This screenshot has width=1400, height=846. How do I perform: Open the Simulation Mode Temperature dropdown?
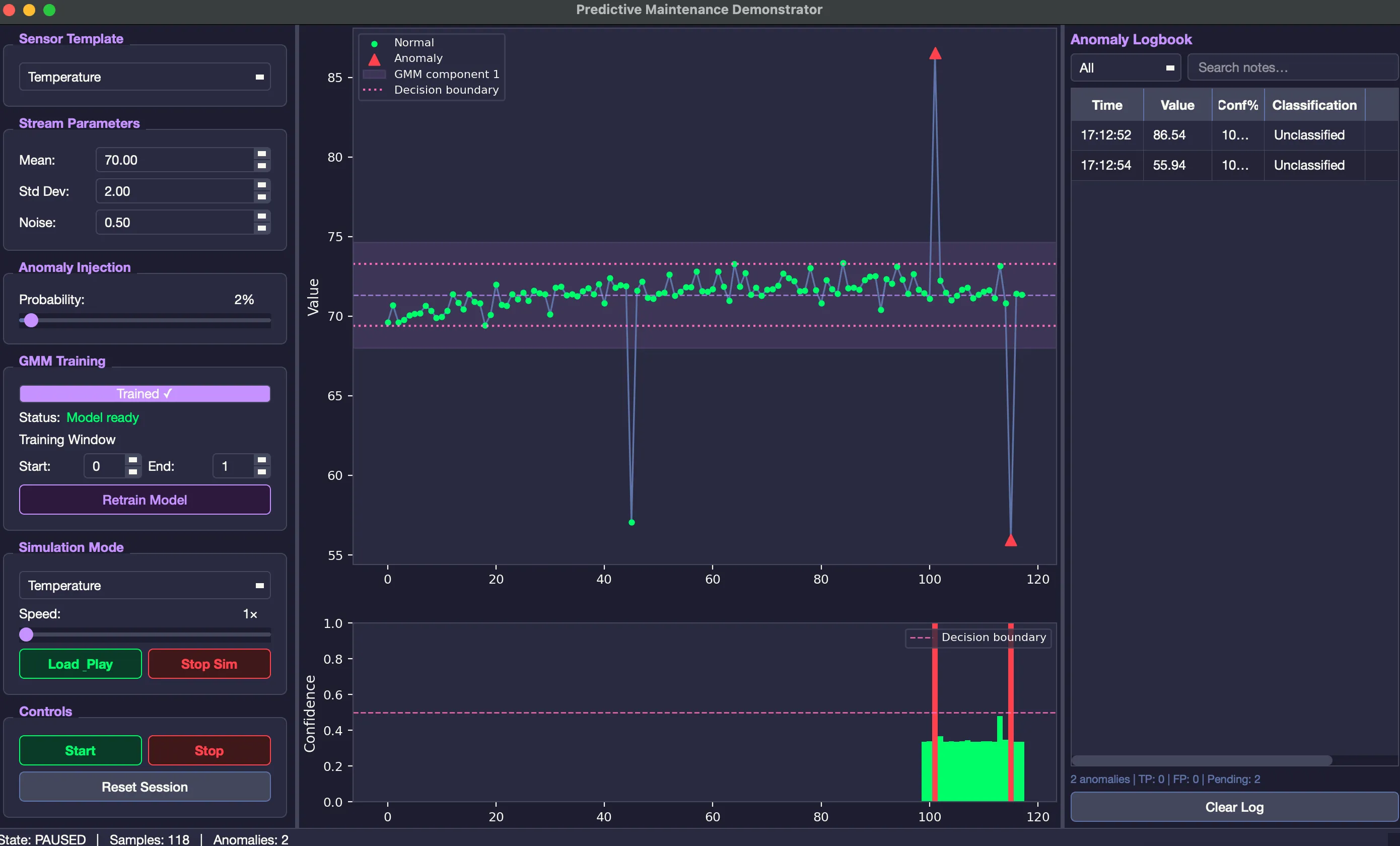coord(145,585)
